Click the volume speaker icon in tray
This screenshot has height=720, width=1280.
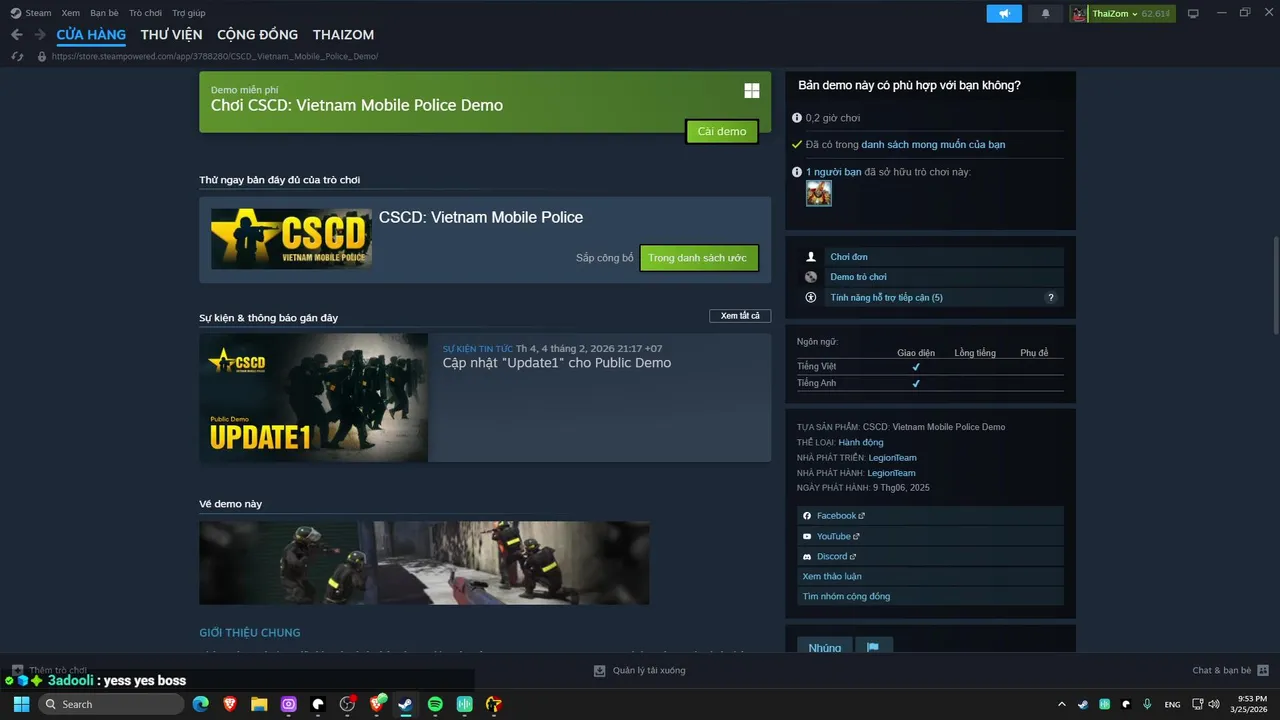(x=1214, y=704)
